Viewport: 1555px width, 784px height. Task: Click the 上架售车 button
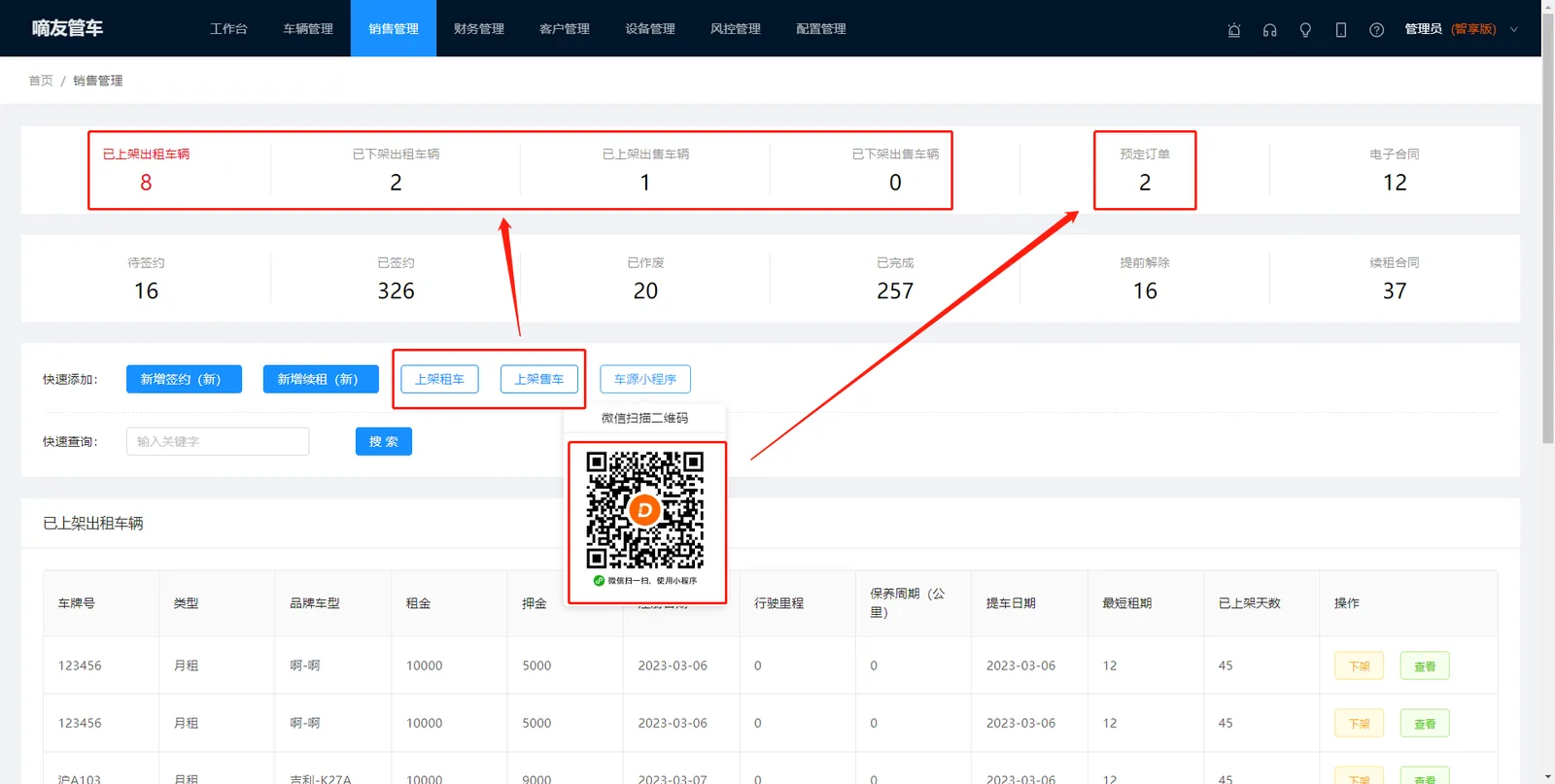coord(539,379)
